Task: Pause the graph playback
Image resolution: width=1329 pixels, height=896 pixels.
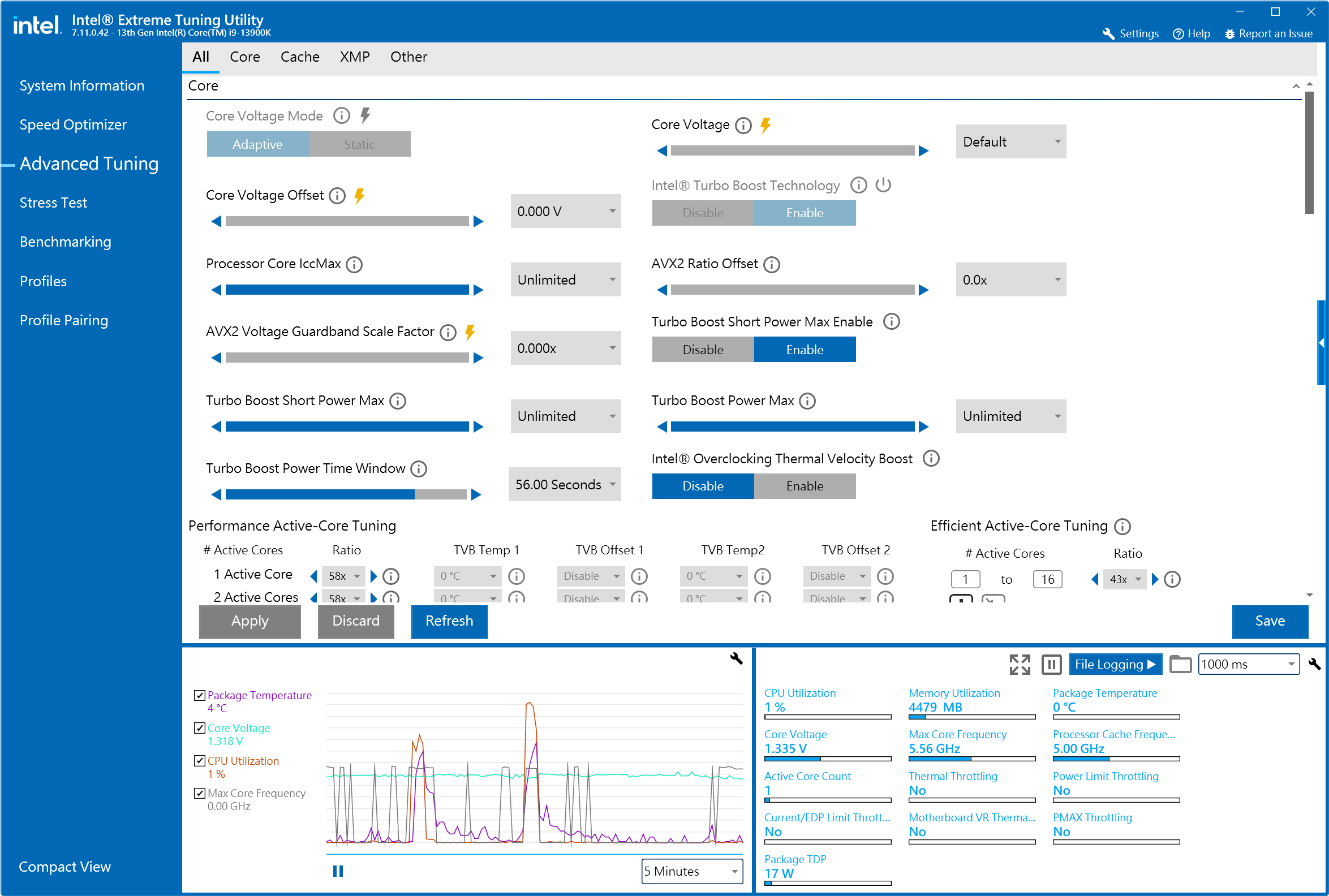Action: point(338,871)
